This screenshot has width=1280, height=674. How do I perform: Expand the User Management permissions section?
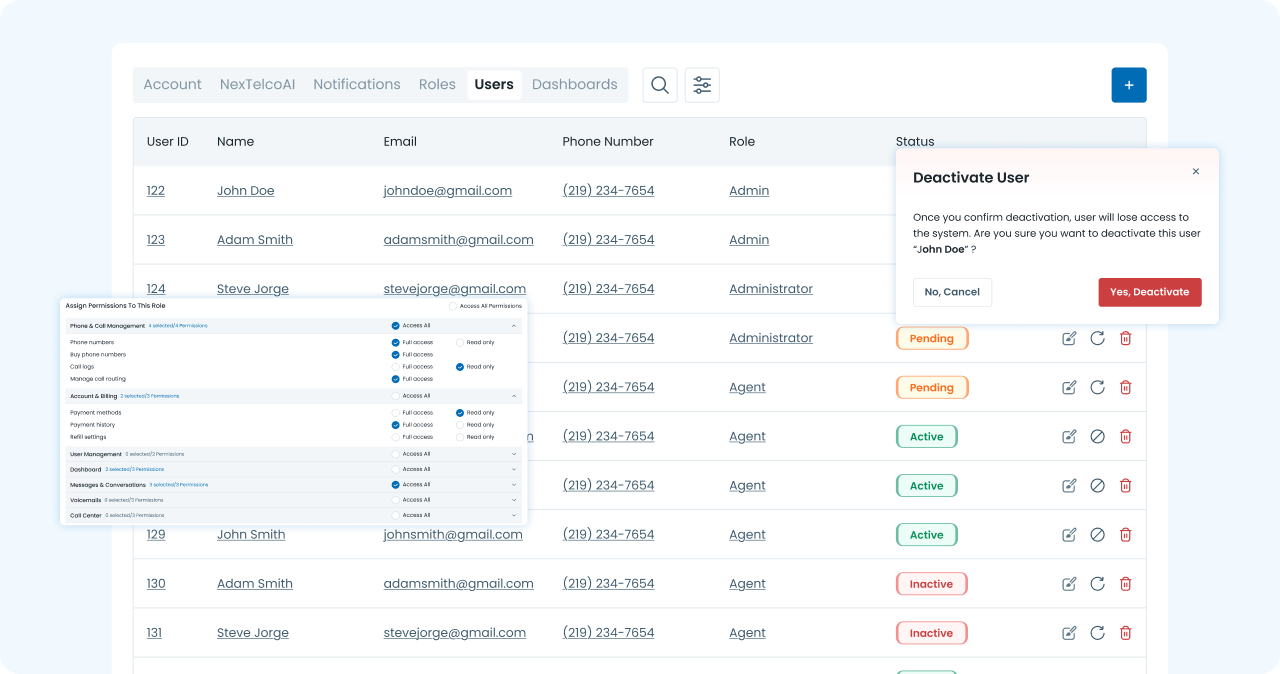[514, 454]
